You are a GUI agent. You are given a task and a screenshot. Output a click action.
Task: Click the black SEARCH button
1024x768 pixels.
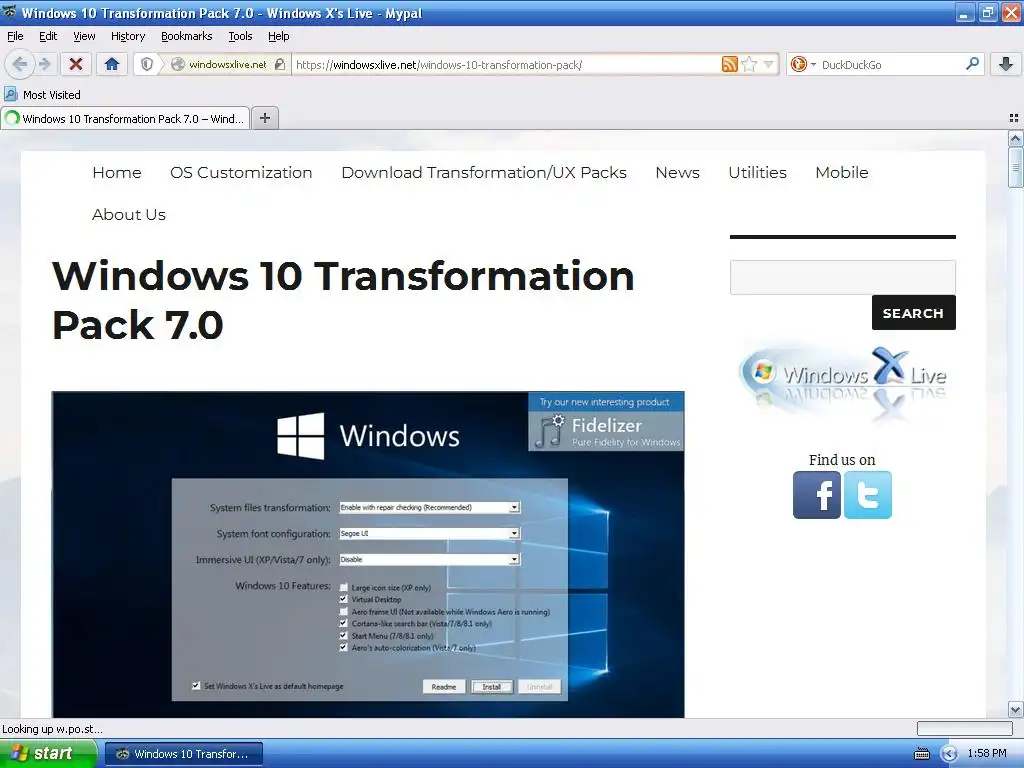point(914,313)
